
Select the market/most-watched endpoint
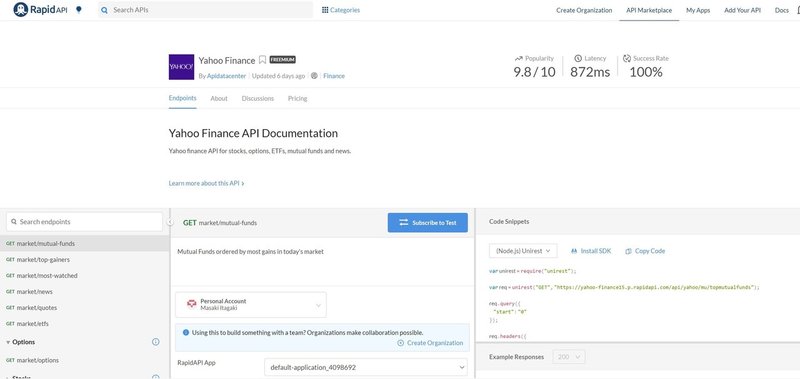coord(84,275)
